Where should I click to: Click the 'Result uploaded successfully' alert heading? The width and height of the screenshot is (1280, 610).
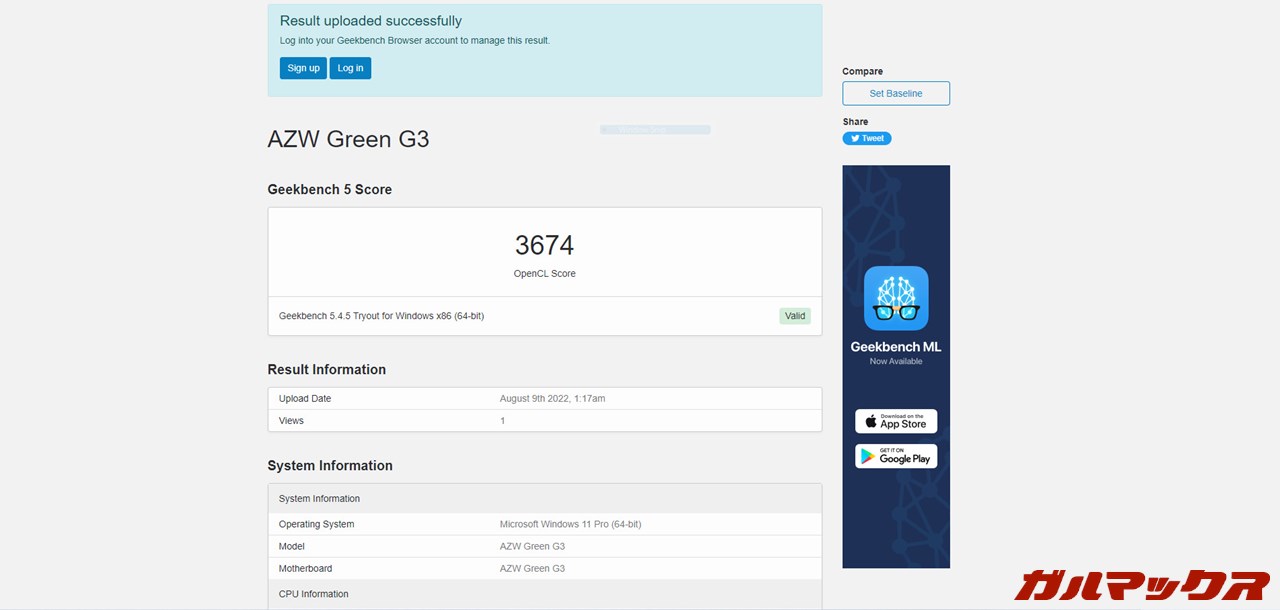click(370, 21)
